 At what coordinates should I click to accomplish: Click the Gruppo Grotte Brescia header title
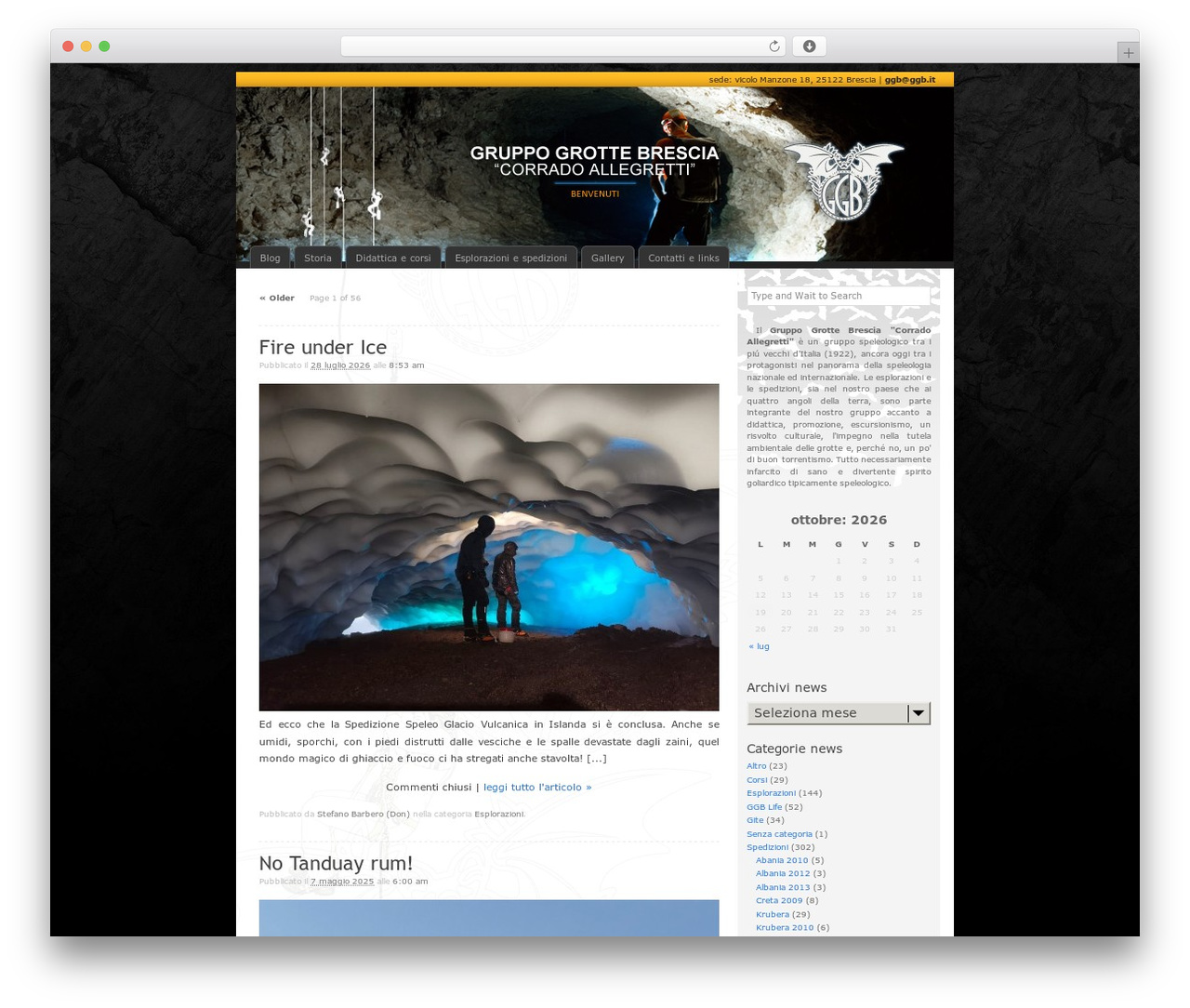tap(594, 161)
